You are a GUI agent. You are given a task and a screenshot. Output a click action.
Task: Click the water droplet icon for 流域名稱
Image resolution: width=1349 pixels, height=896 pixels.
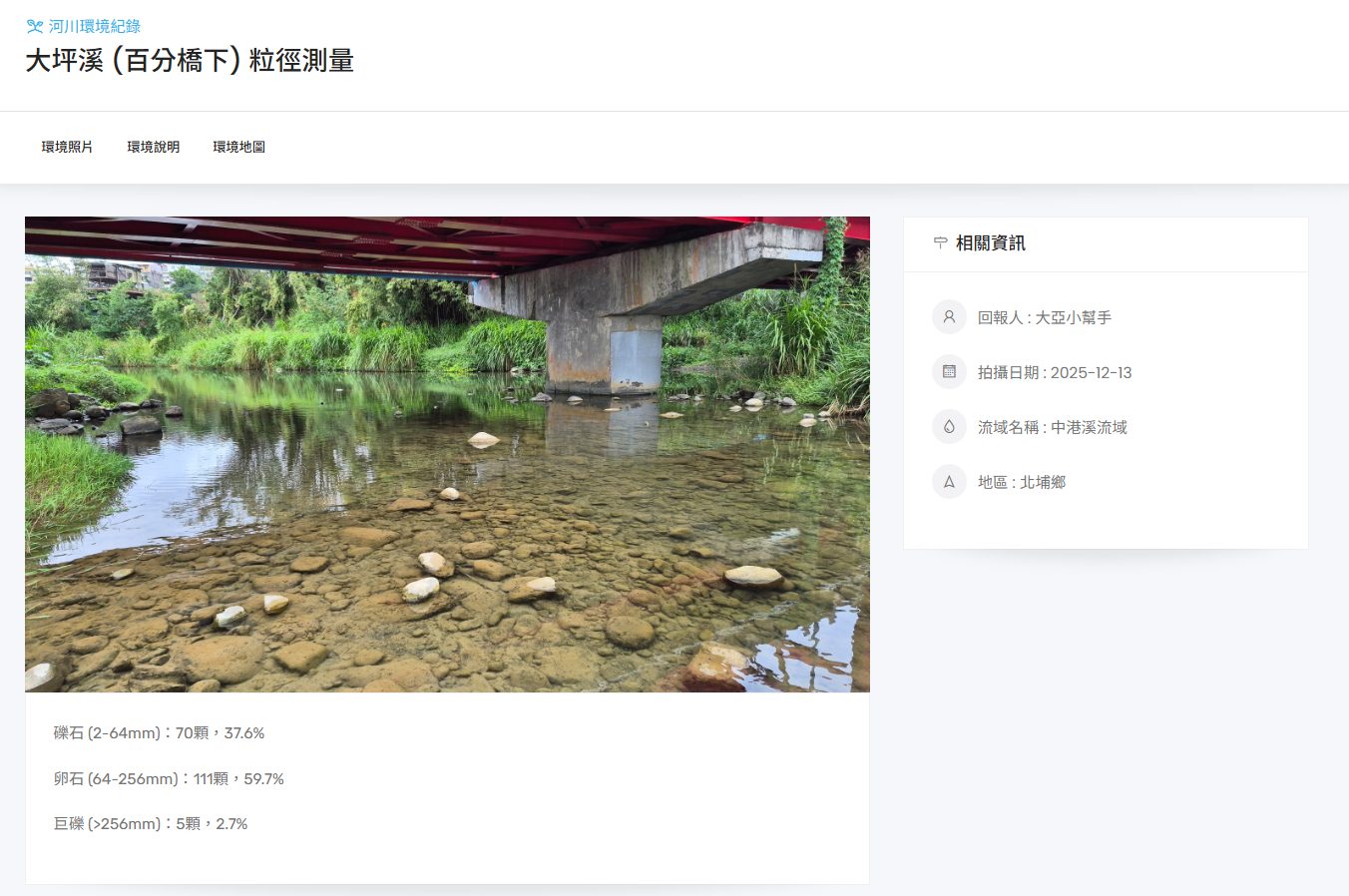point(949,427)
